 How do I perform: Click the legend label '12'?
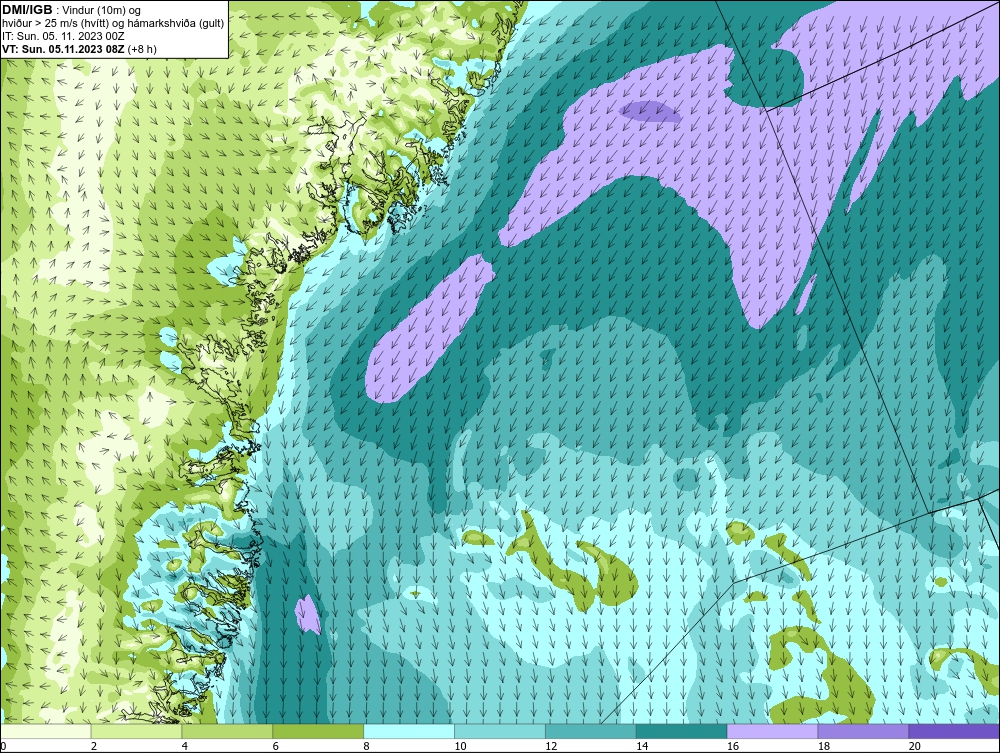pos(550,746)
